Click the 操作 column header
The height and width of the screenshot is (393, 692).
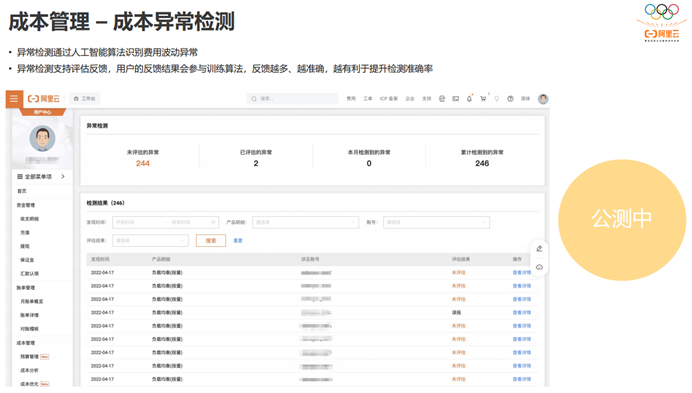(x=517, y=259)
